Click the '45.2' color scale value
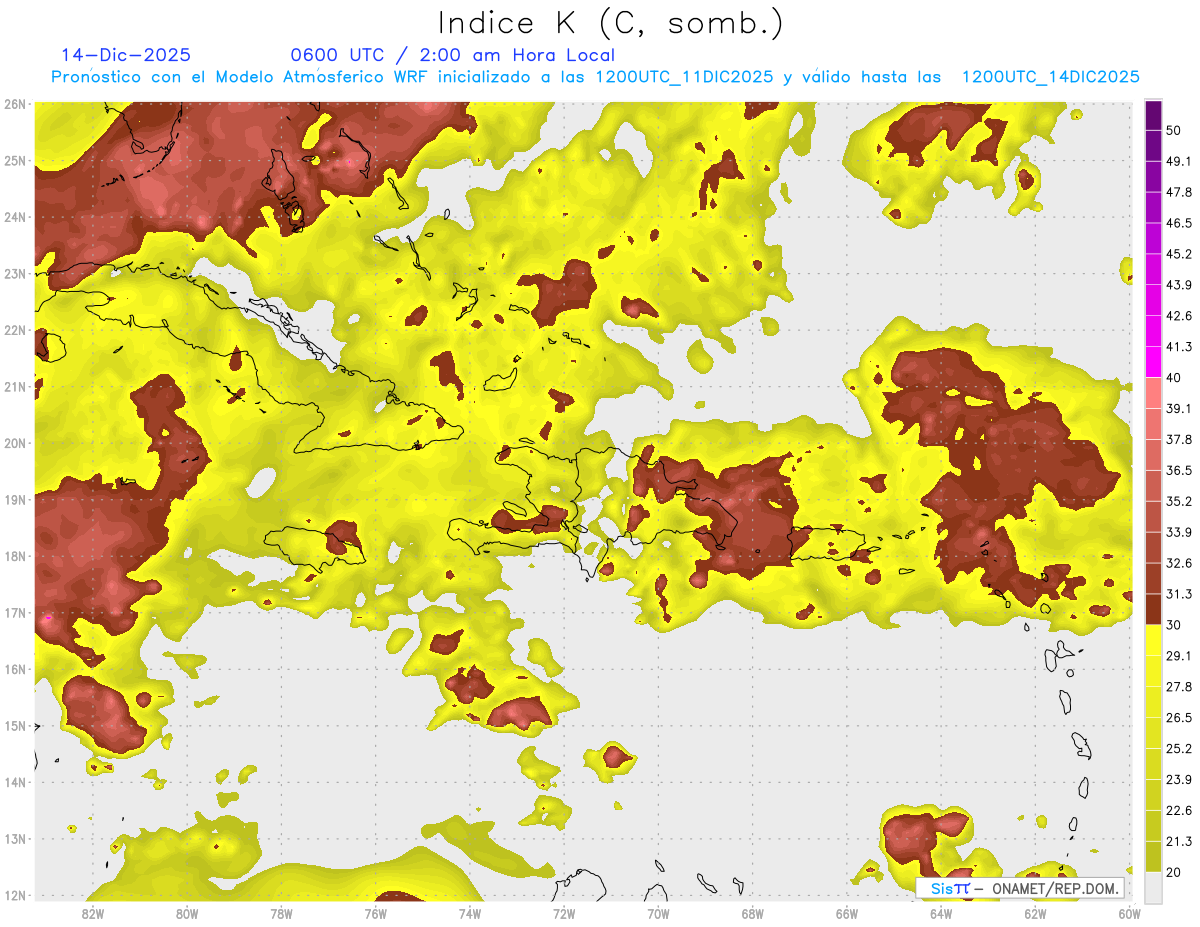 coord(1179,254)
